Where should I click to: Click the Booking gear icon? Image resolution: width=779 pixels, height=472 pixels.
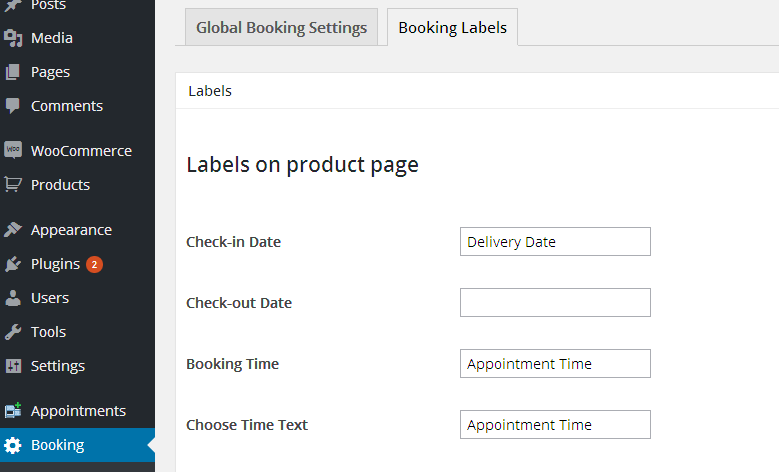[13, 445]
